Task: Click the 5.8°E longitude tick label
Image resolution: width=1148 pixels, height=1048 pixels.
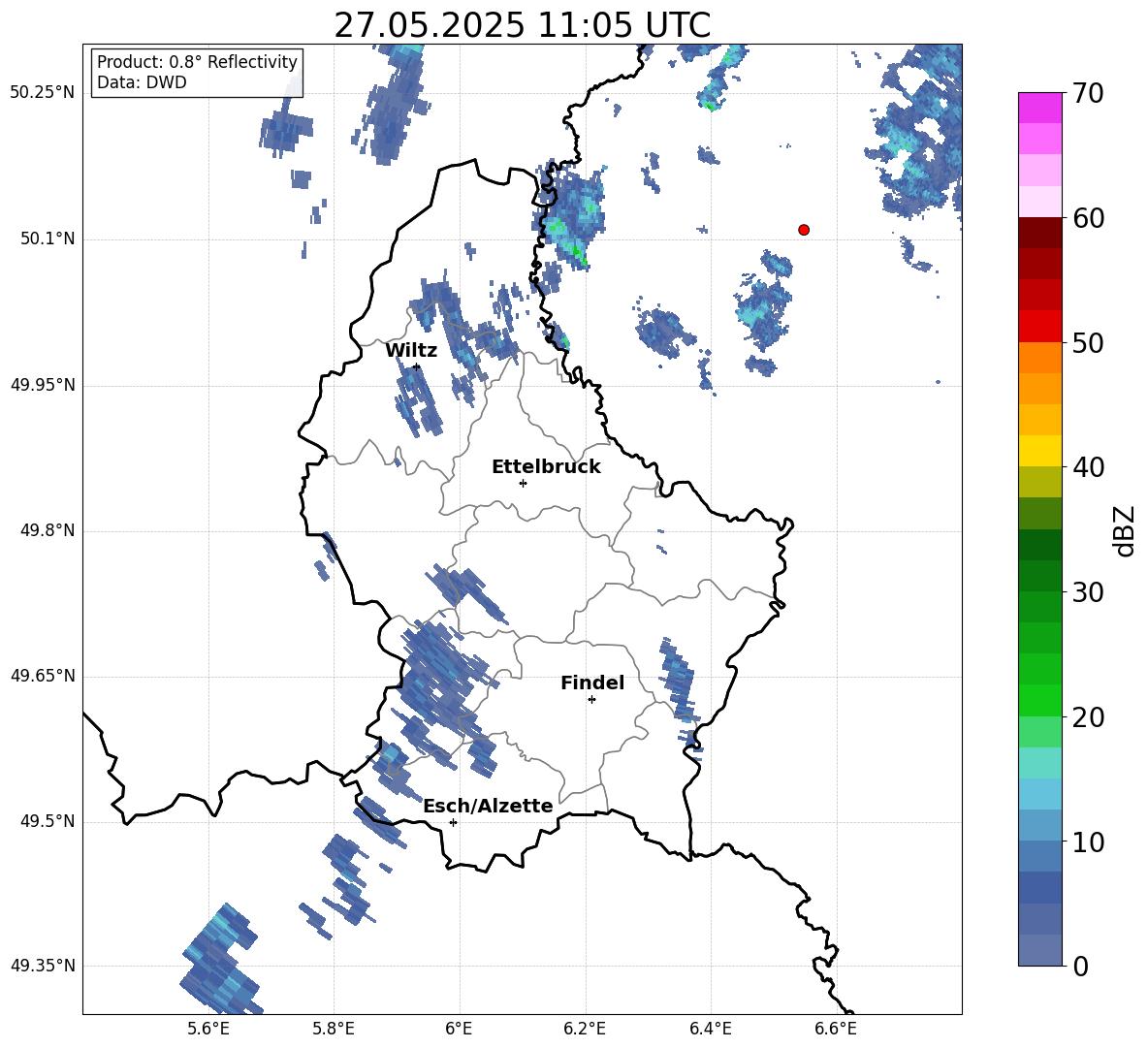Action: [334, 1029]
